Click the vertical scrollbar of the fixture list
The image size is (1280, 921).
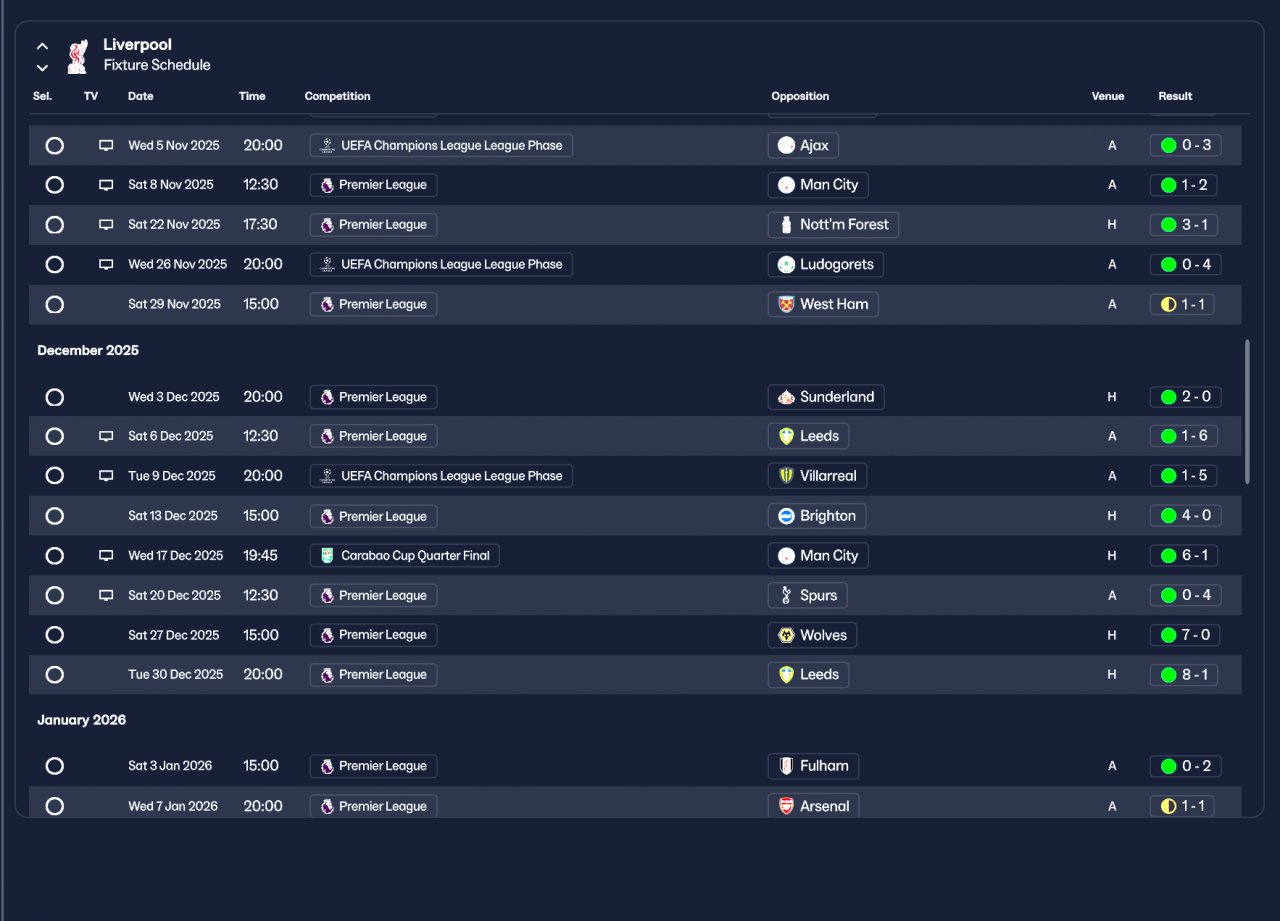coord(1247,412)
